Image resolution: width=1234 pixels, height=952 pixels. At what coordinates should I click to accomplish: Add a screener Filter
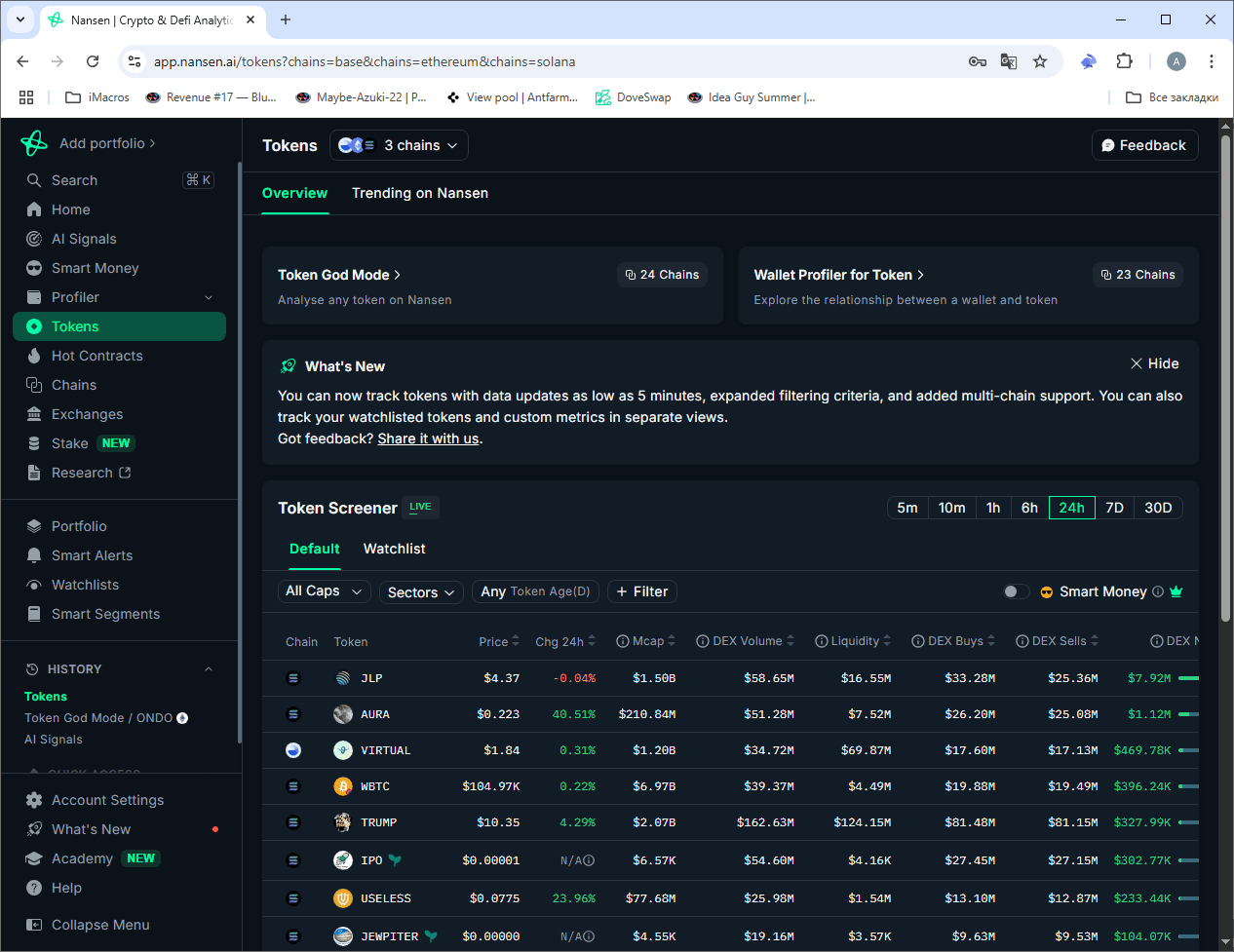642,591
